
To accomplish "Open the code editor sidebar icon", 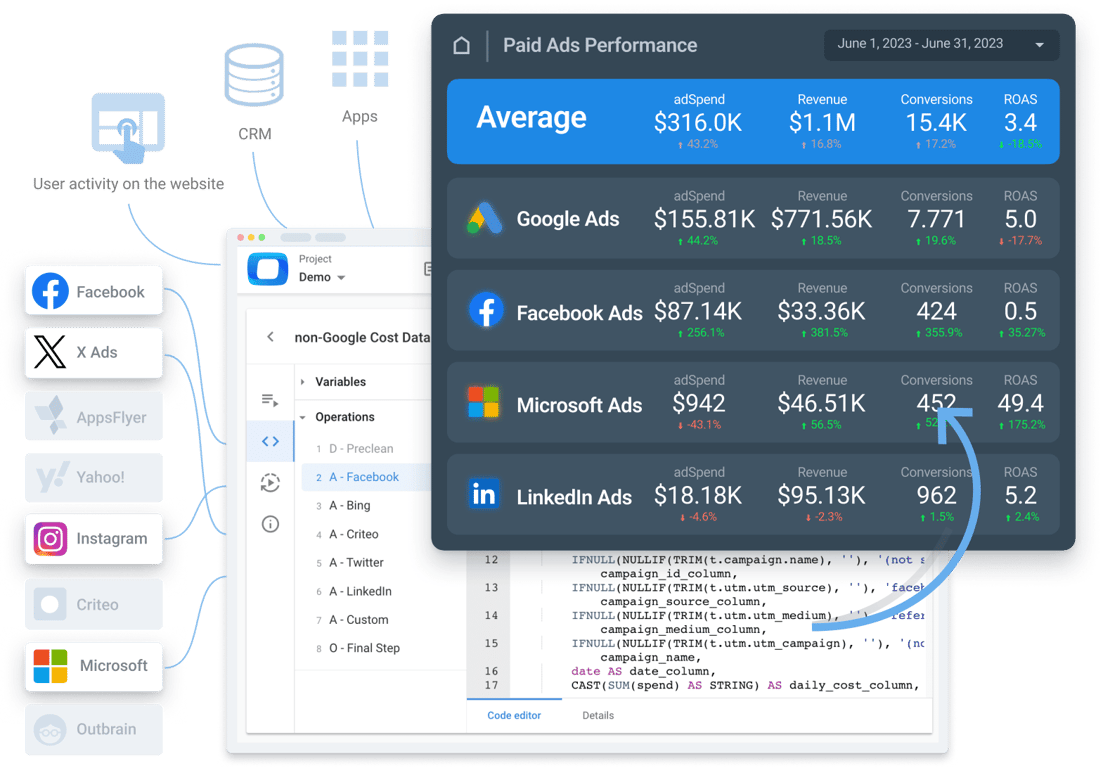I will pos(271,442).
